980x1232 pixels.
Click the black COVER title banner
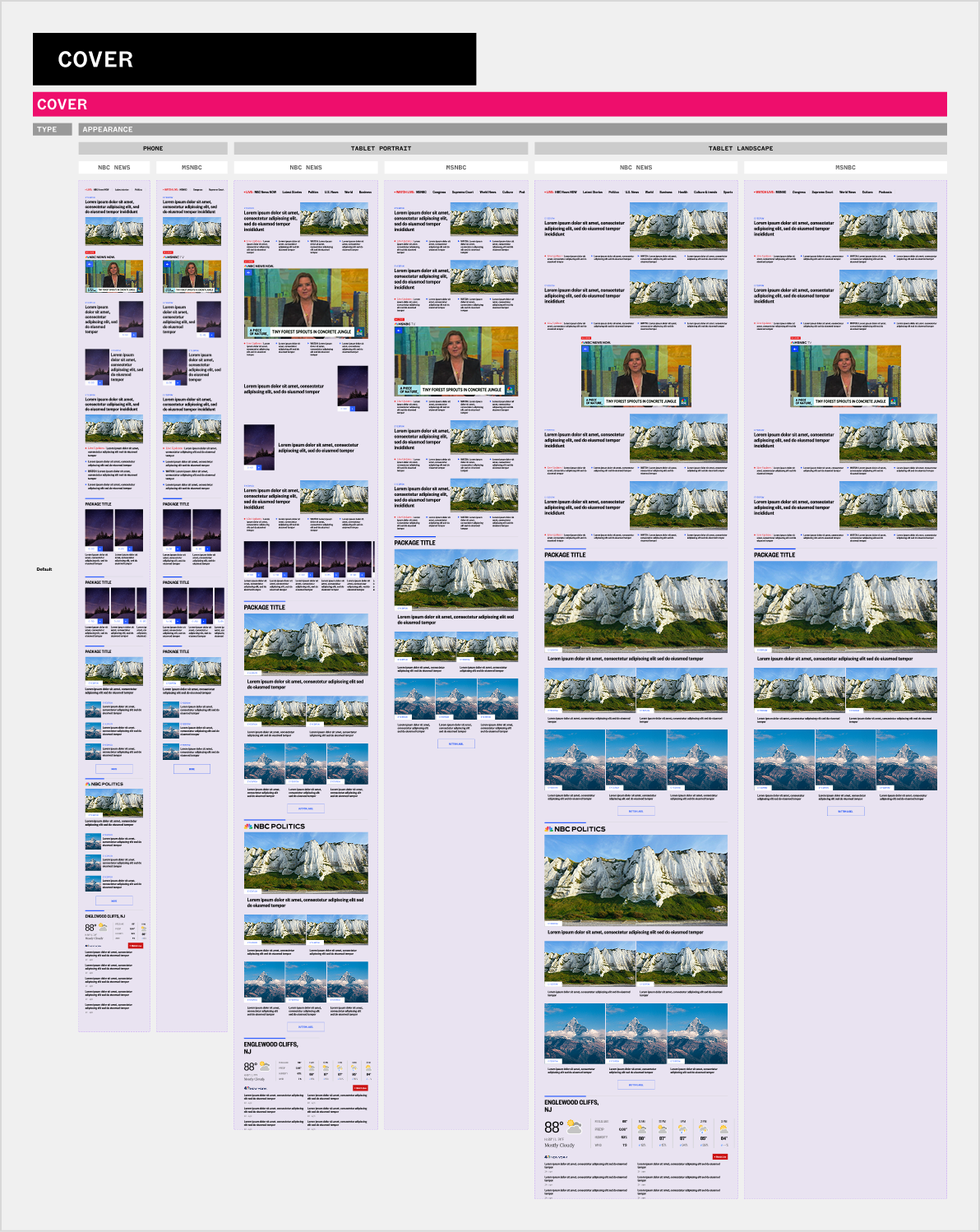254,59
